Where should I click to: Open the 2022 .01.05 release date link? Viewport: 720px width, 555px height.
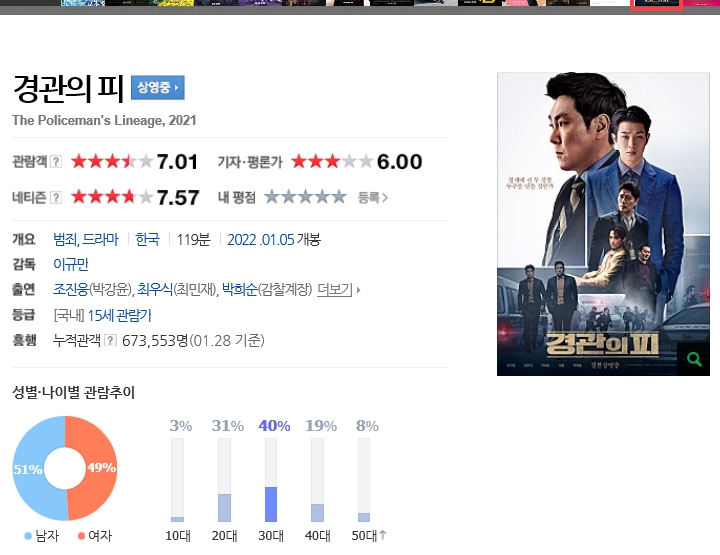260,240
